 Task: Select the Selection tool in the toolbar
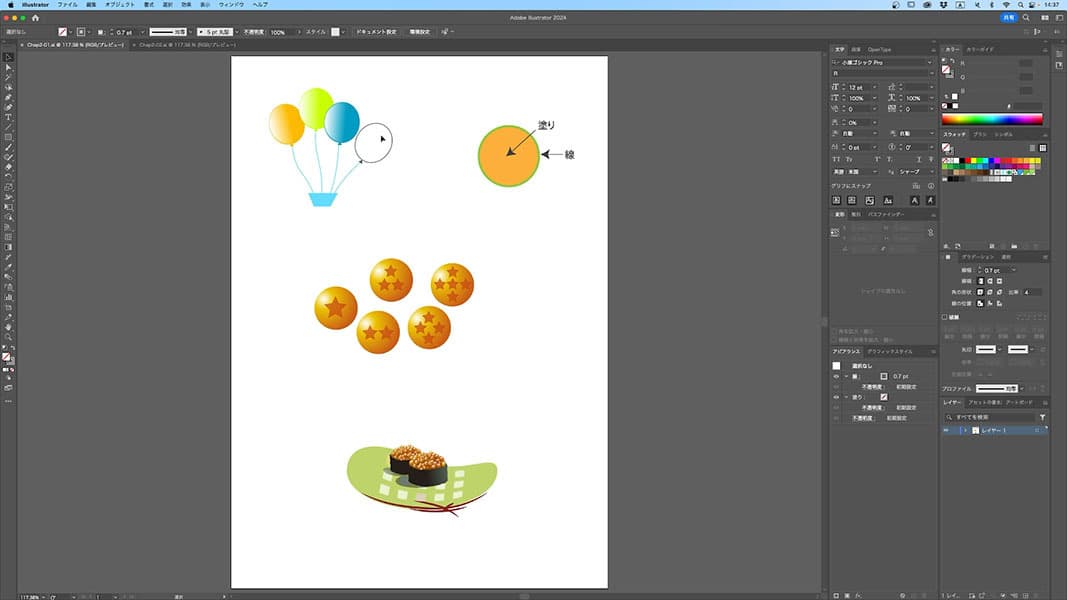(x=8, y=57)
